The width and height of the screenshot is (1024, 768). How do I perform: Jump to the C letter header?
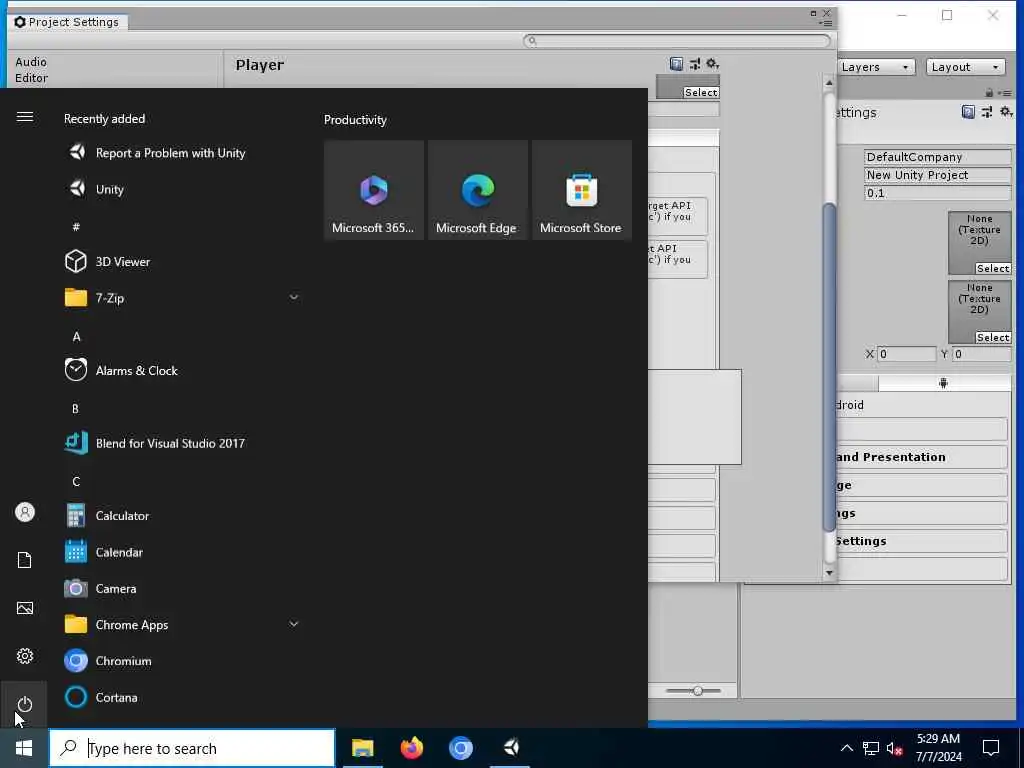76,481
